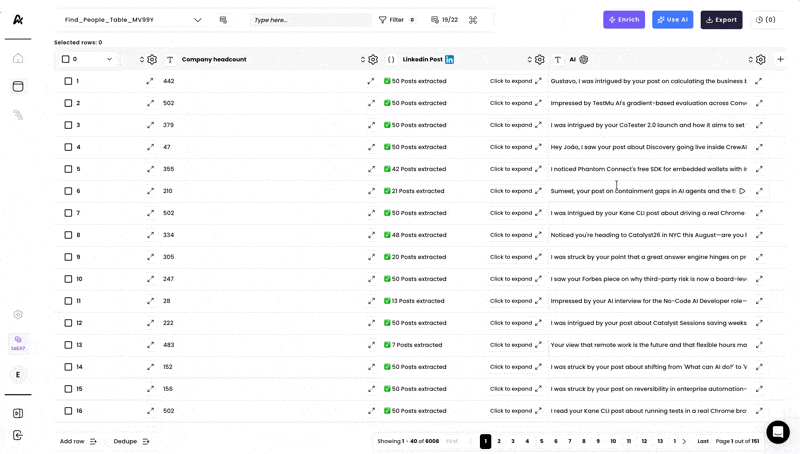
Task: Click the 7 Posts extracted cell
Action: tap(413, 345)
